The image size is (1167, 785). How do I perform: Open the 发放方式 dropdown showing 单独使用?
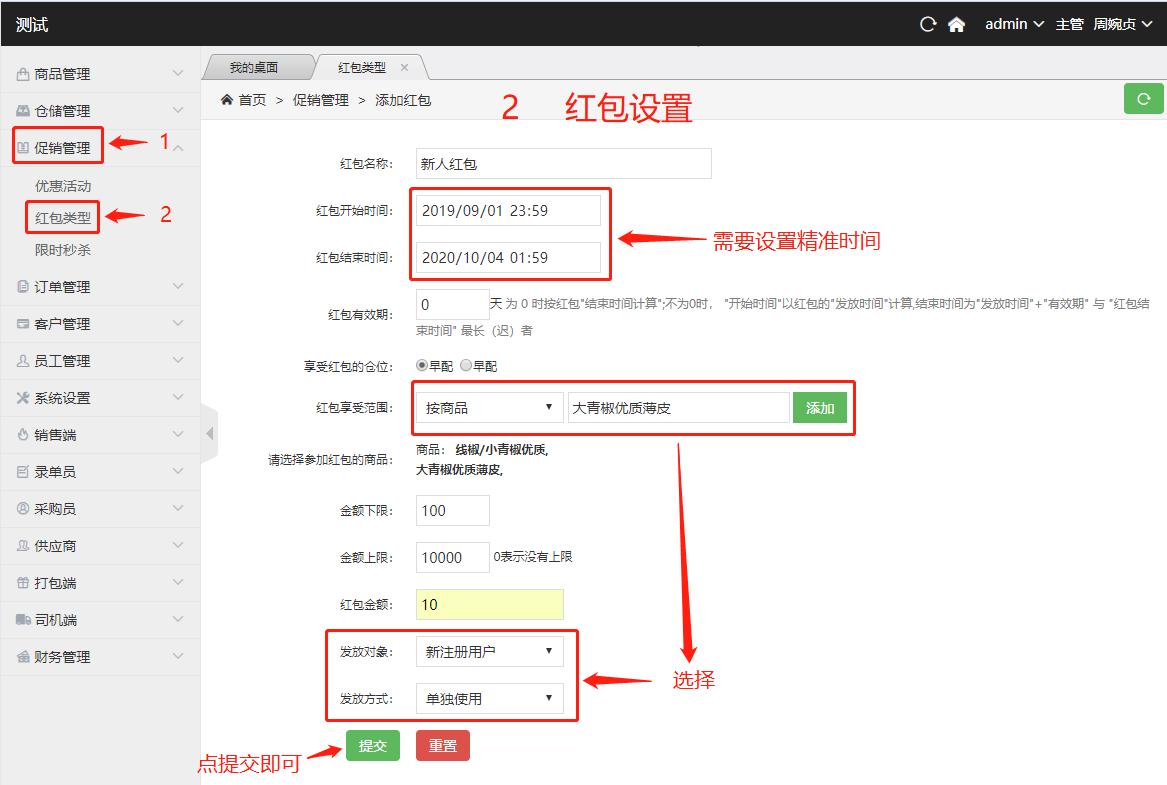pyautogui.click(x=489, y=699)
